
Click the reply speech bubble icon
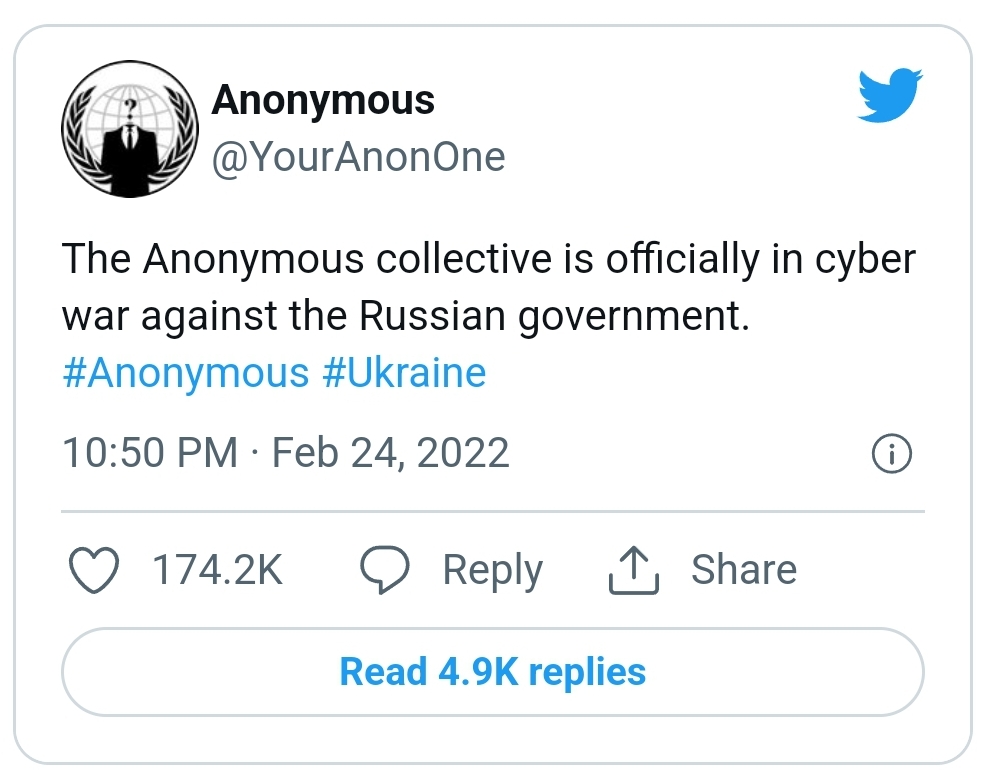coord(384,571)
